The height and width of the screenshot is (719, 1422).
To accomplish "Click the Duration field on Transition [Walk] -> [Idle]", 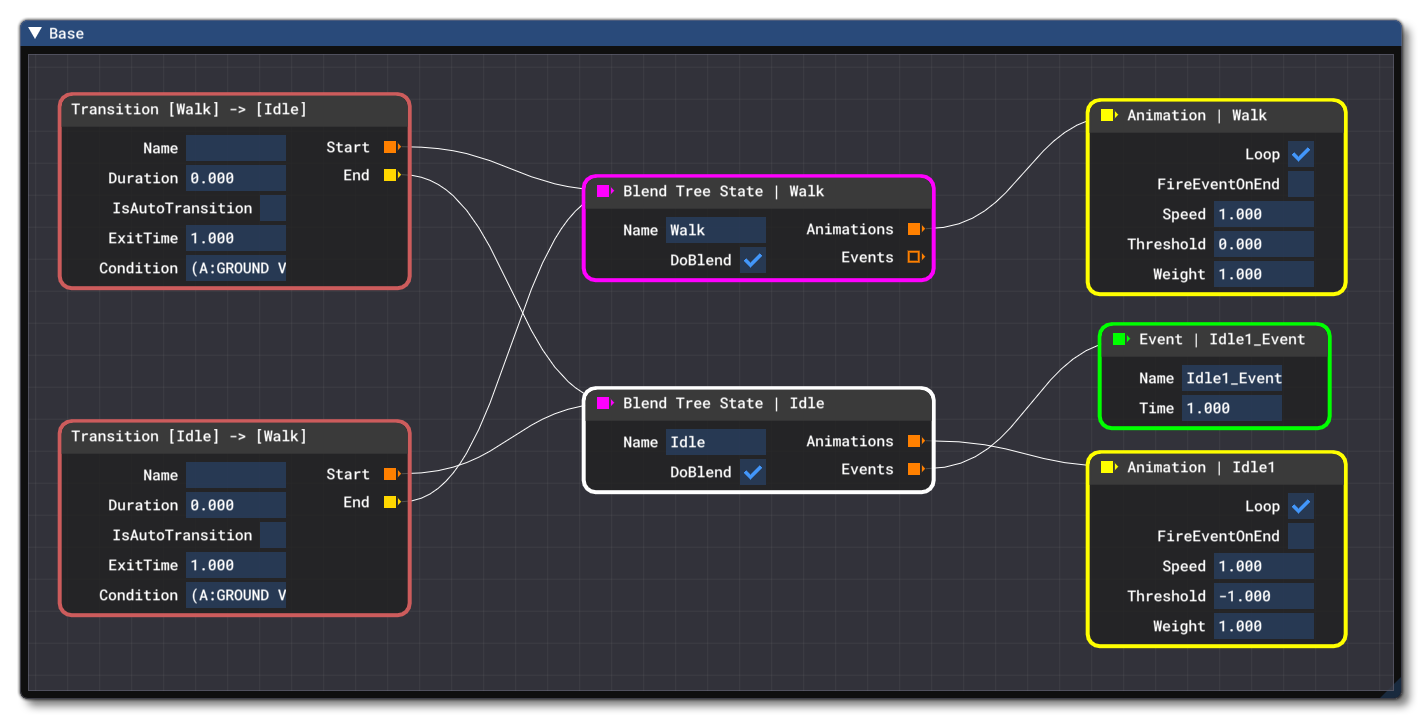I will (x=236, y=177).
